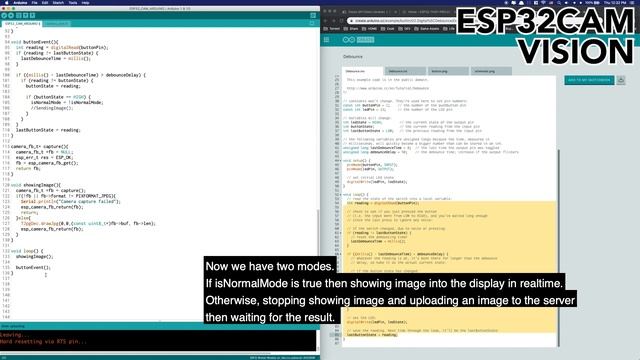Click the Thu 12:22 PM clock

(x=615, y=2)
